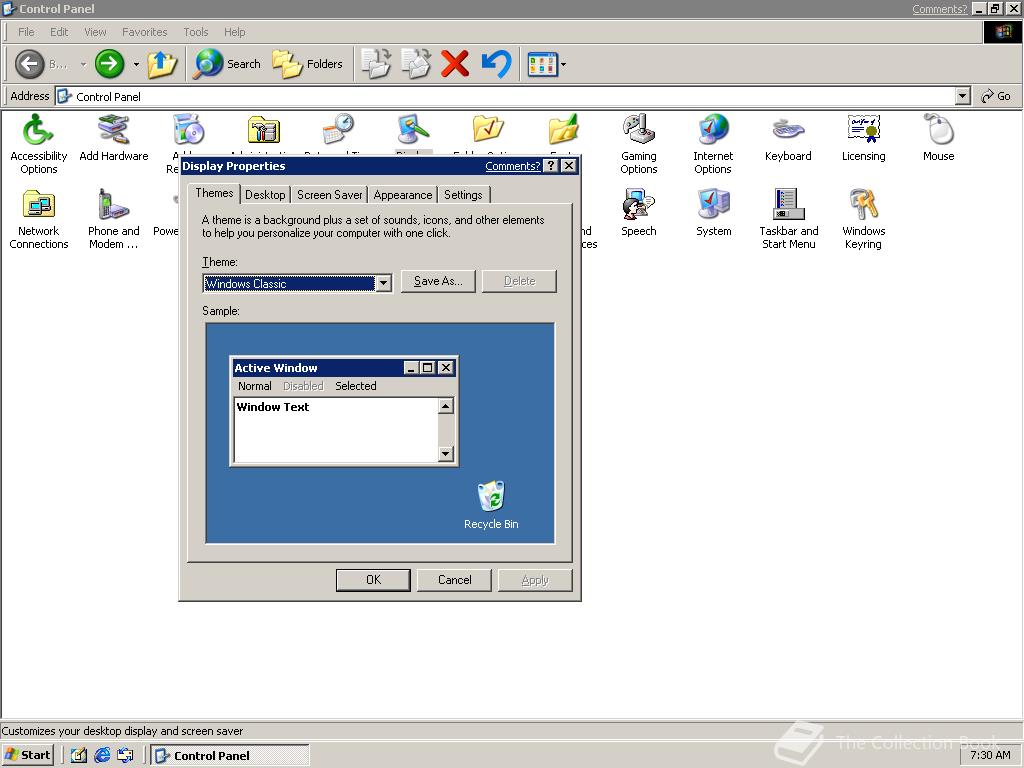Viewport: 1024px width, 768px height.
Task: Click Cancel in Display Properties
Action: [x=455, y=580]
